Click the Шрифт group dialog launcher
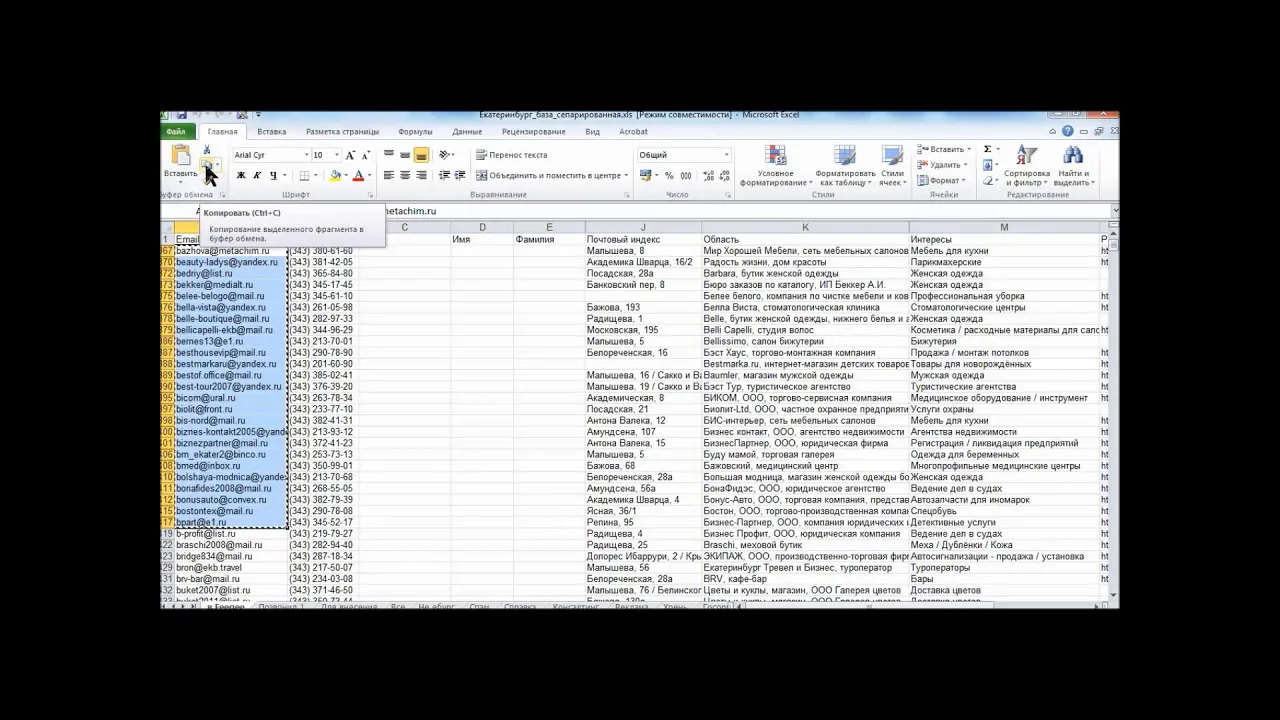 tap(372, 195)
